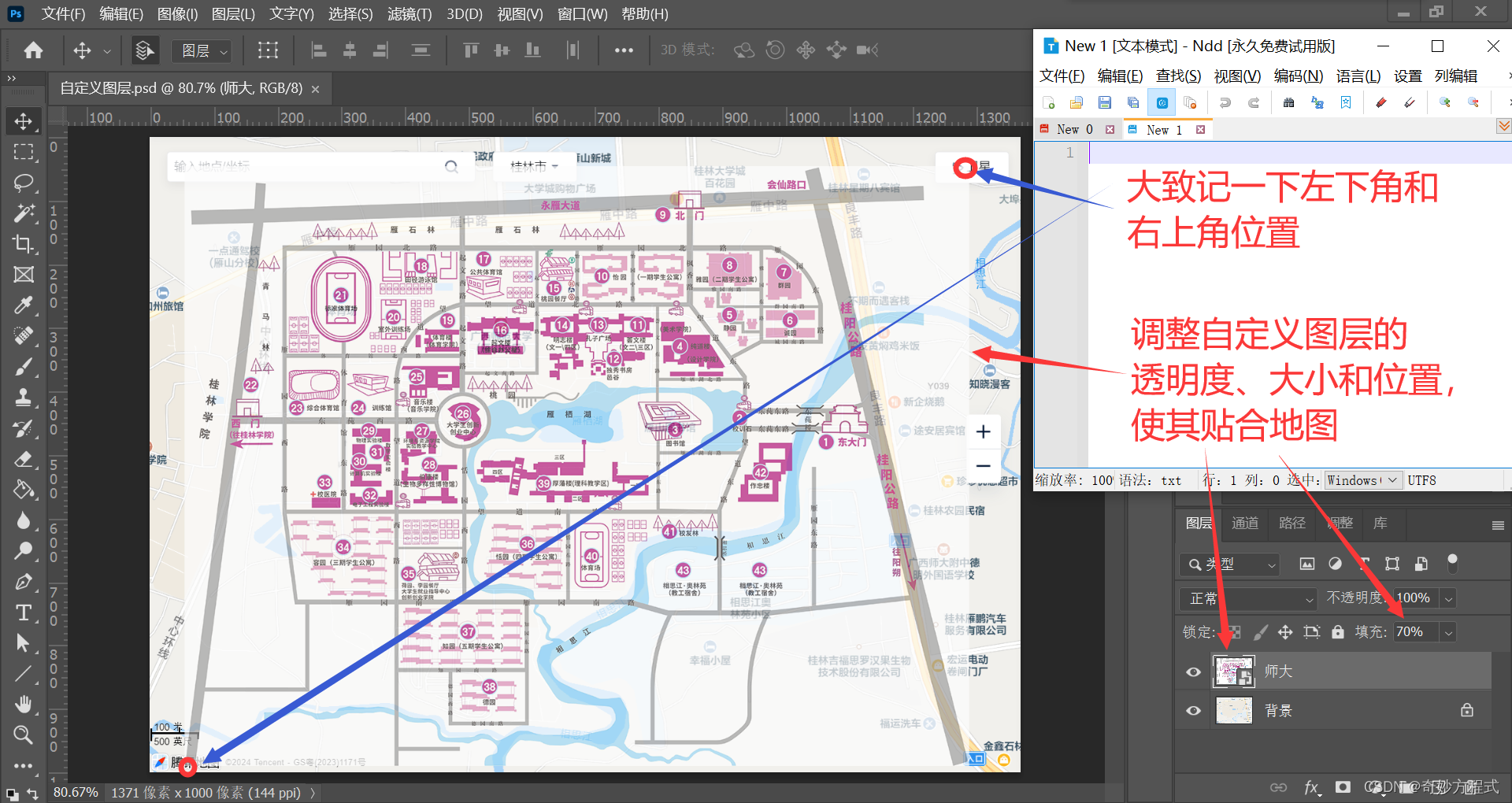Select the Horizontal Type tool
The image size is (1512, 803).
click(24, 612)
